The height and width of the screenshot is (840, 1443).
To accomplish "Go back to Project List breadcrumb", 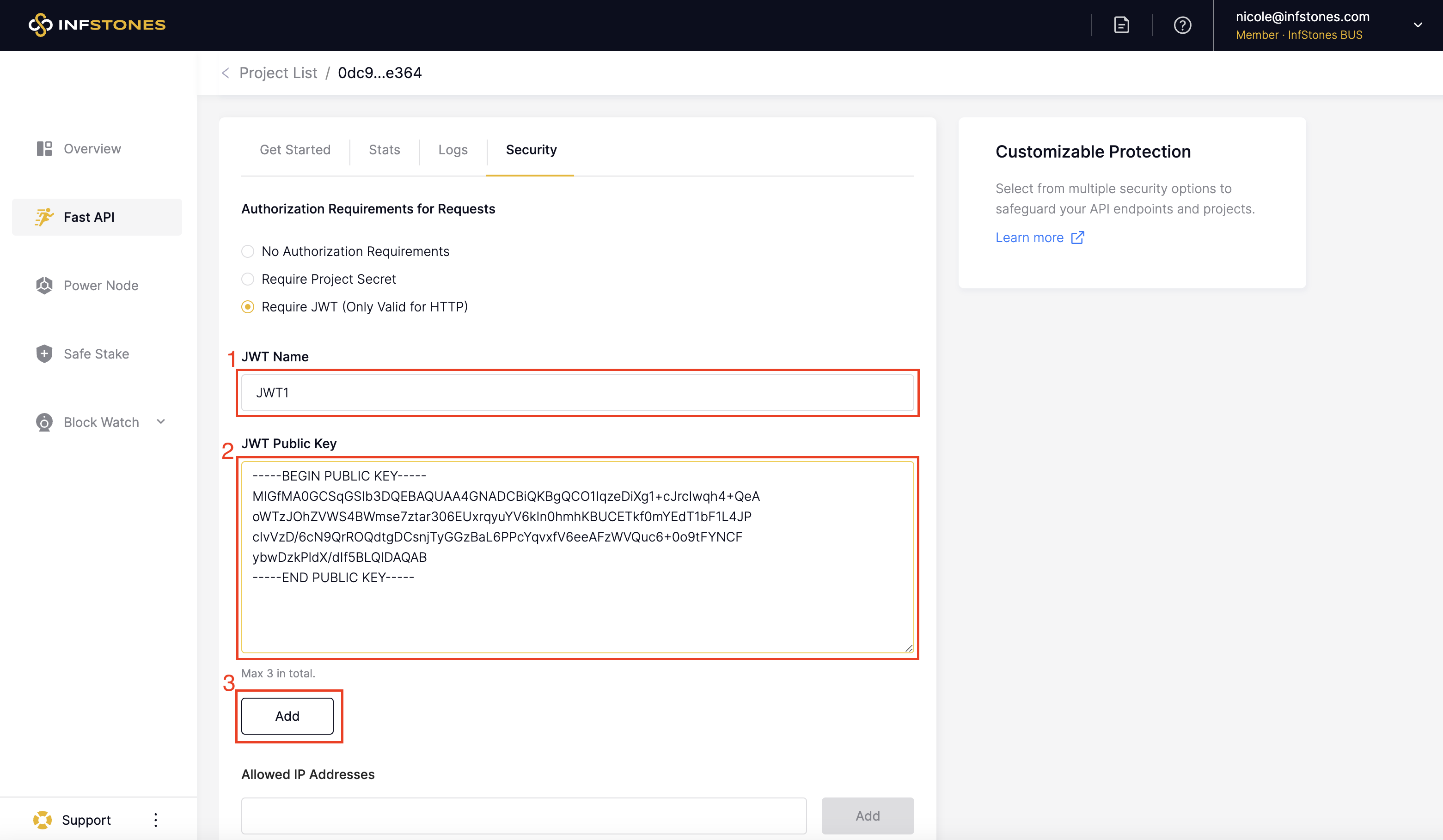I will coord(278,73).
